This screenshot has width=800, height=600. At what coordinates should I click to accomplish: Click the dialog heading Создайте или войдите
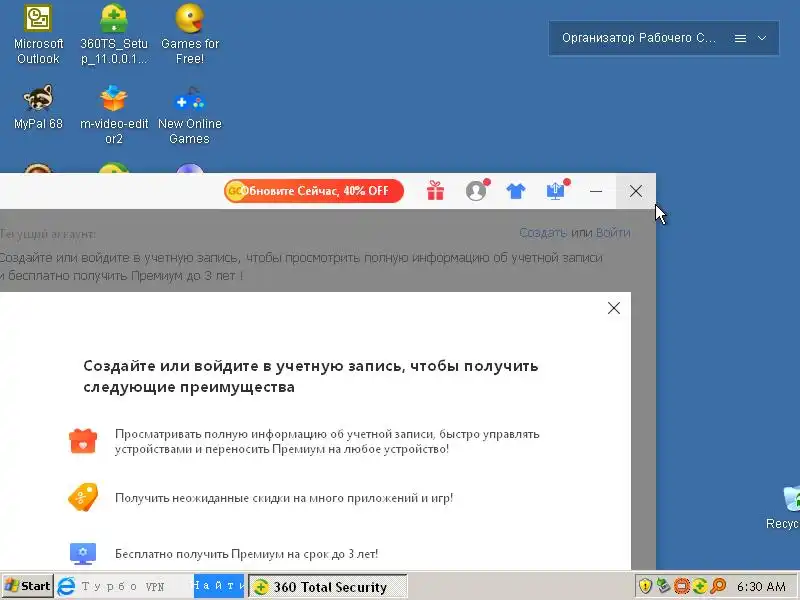tap(311, 376)
